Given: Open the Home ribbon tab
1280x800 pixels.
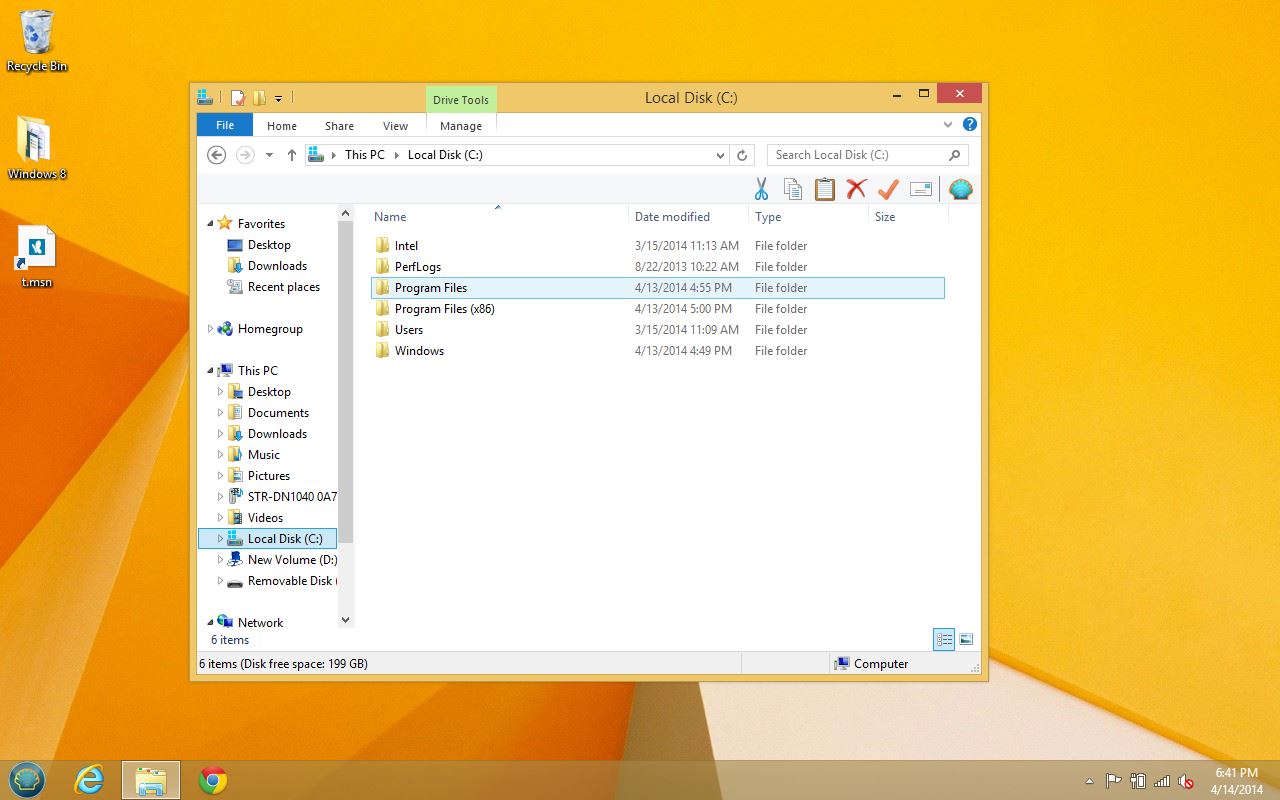Looking at the screenshot, I should pyautogui.click(x=282, y=126).
